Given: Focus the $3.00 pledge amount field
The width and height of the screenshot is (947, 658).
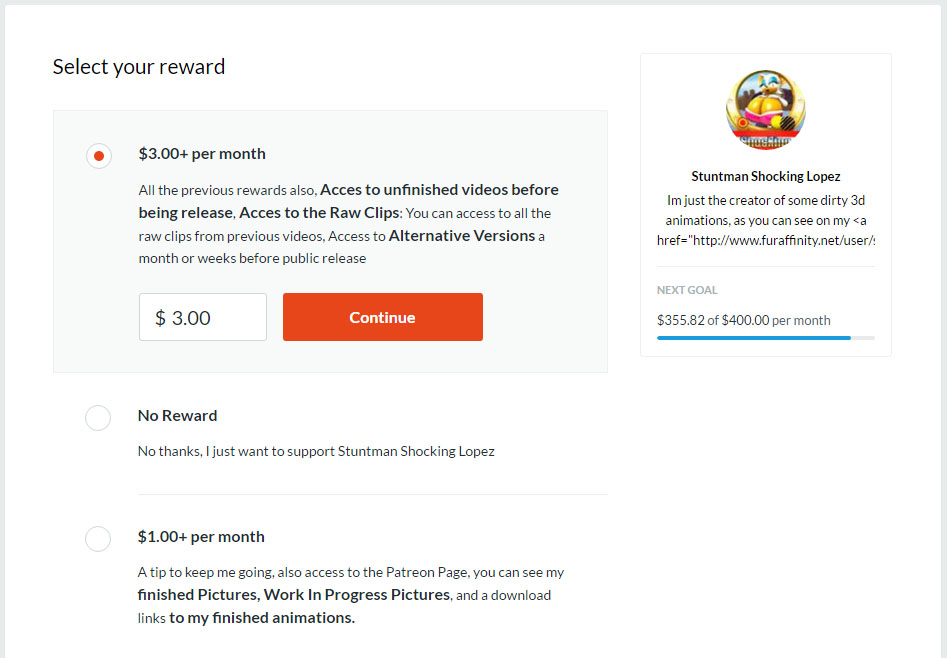Looking at the screenshot, I should tap(203, 317).
